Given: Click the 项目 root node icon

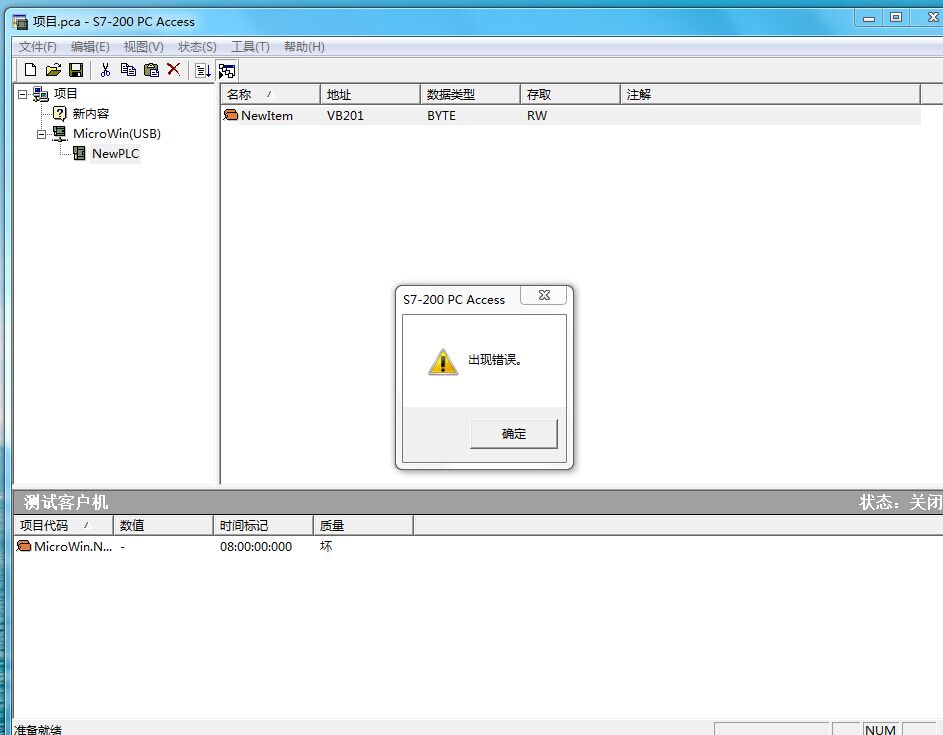Looking at the screenshot, I should [x=41, y=94].
